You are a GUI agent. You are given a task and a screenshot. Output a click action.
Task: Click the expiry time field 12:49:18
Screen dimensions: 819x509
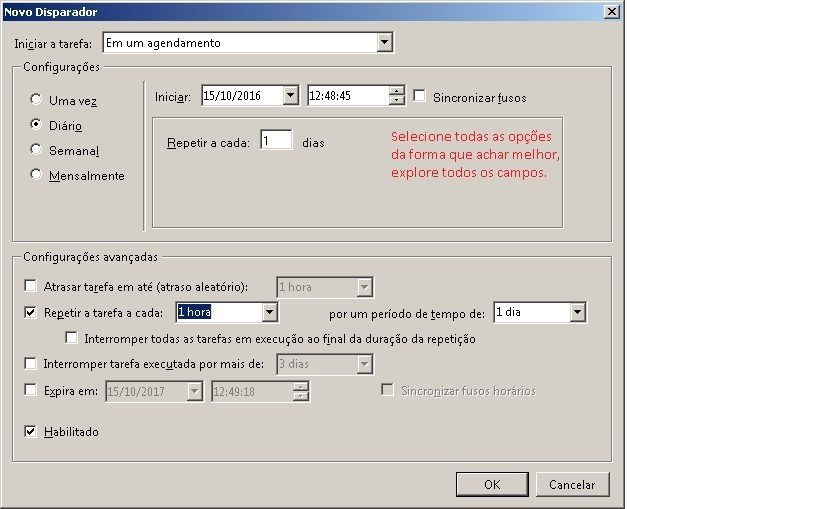click(252, 391)
